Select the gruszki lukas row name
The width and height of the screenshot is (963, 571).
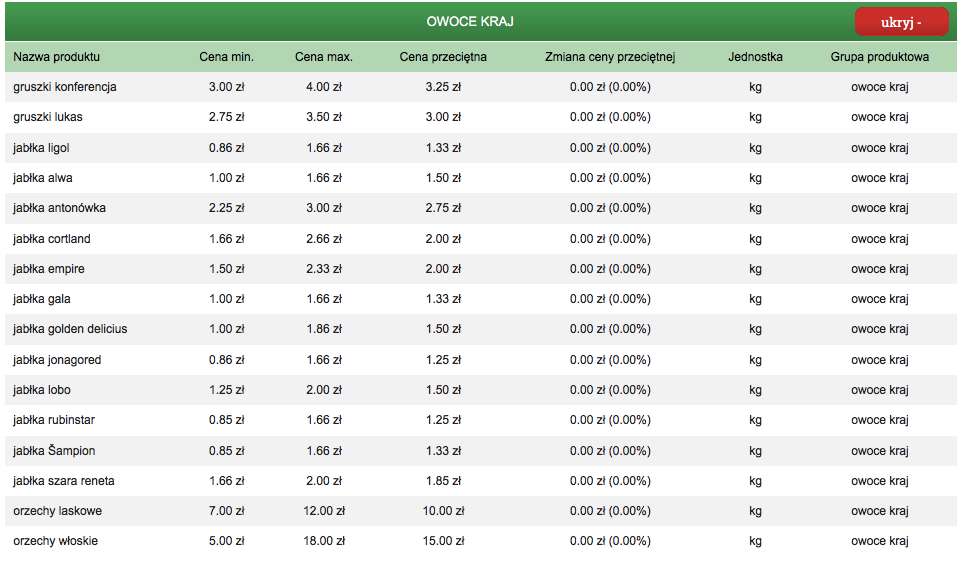(x=47, y=117)
